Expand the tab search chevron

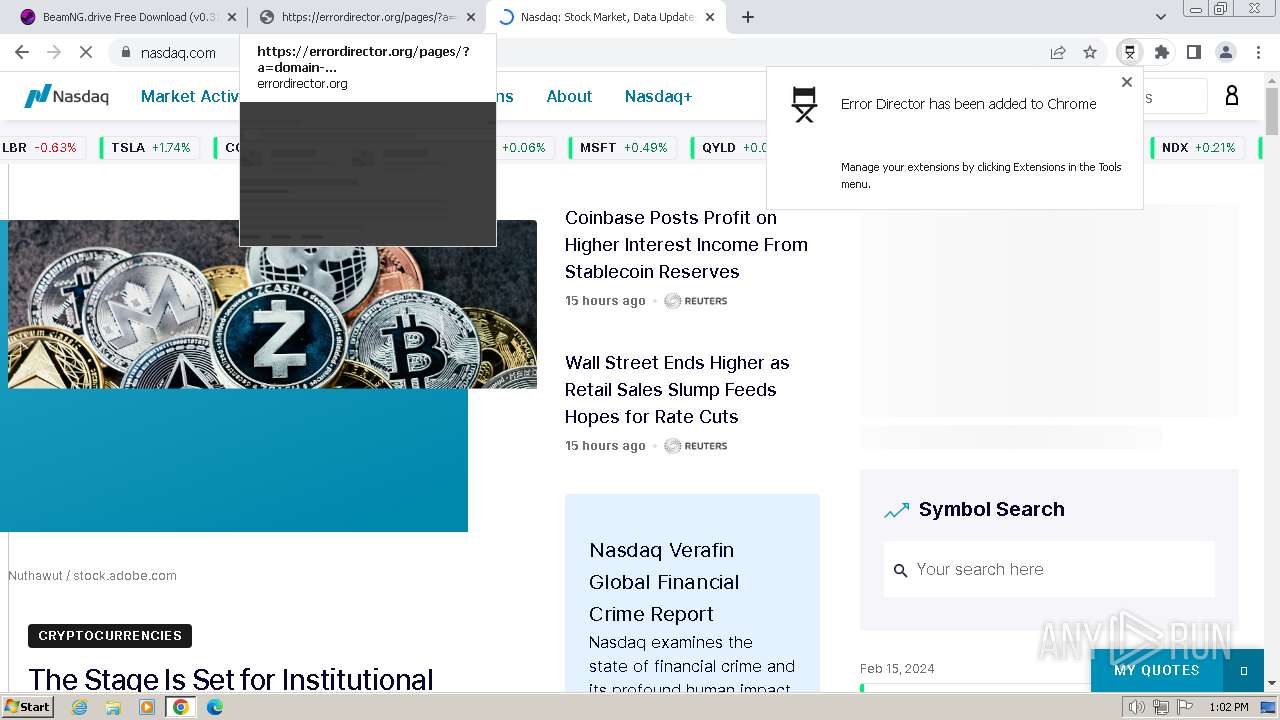coord(1161,17)
